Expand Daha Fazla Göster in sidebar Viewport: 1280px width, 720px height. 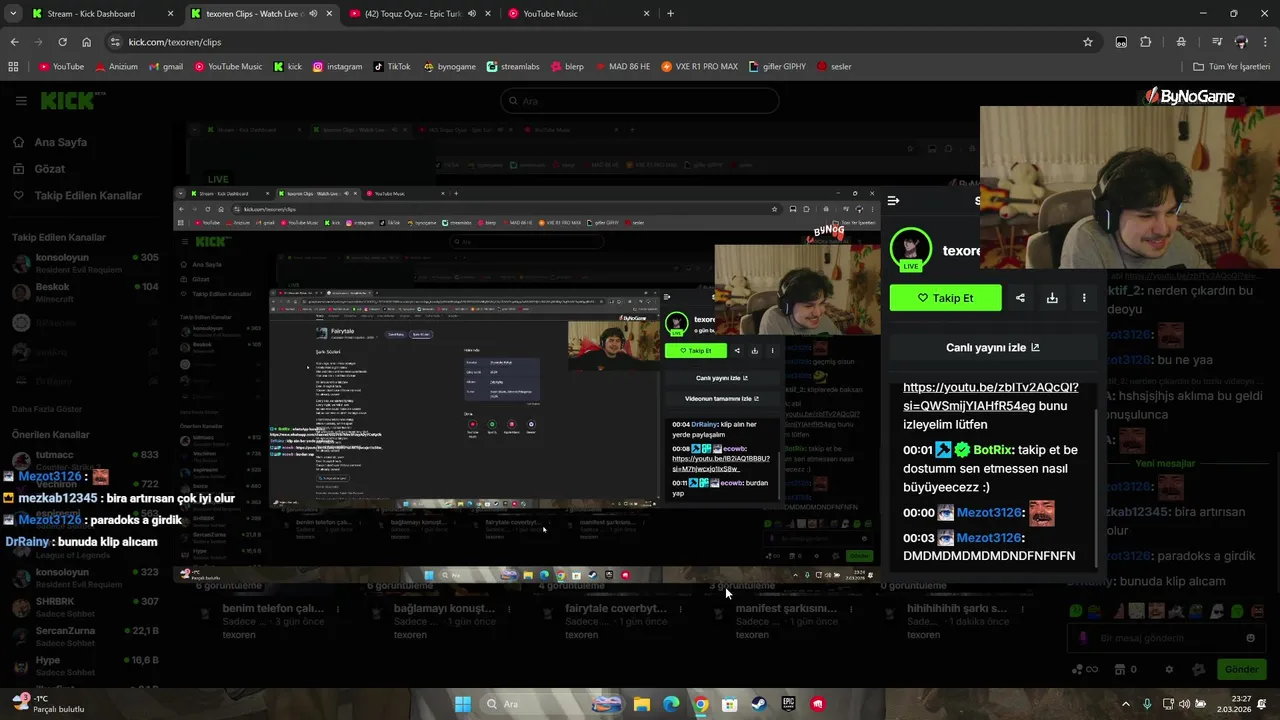[x=48, y=409]
